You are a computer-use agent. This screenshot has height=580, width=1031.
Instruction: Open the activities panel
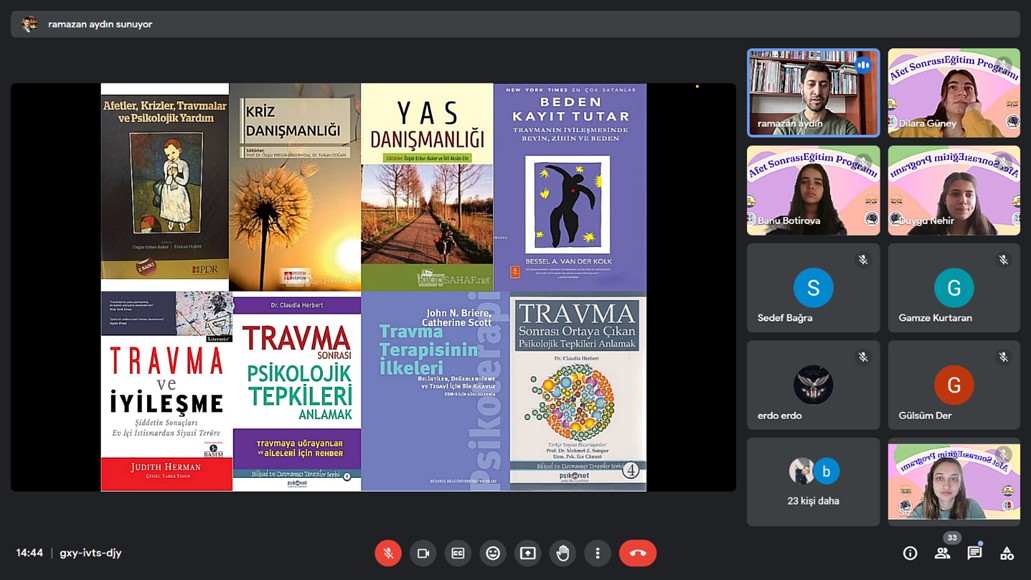[1007, 553]
